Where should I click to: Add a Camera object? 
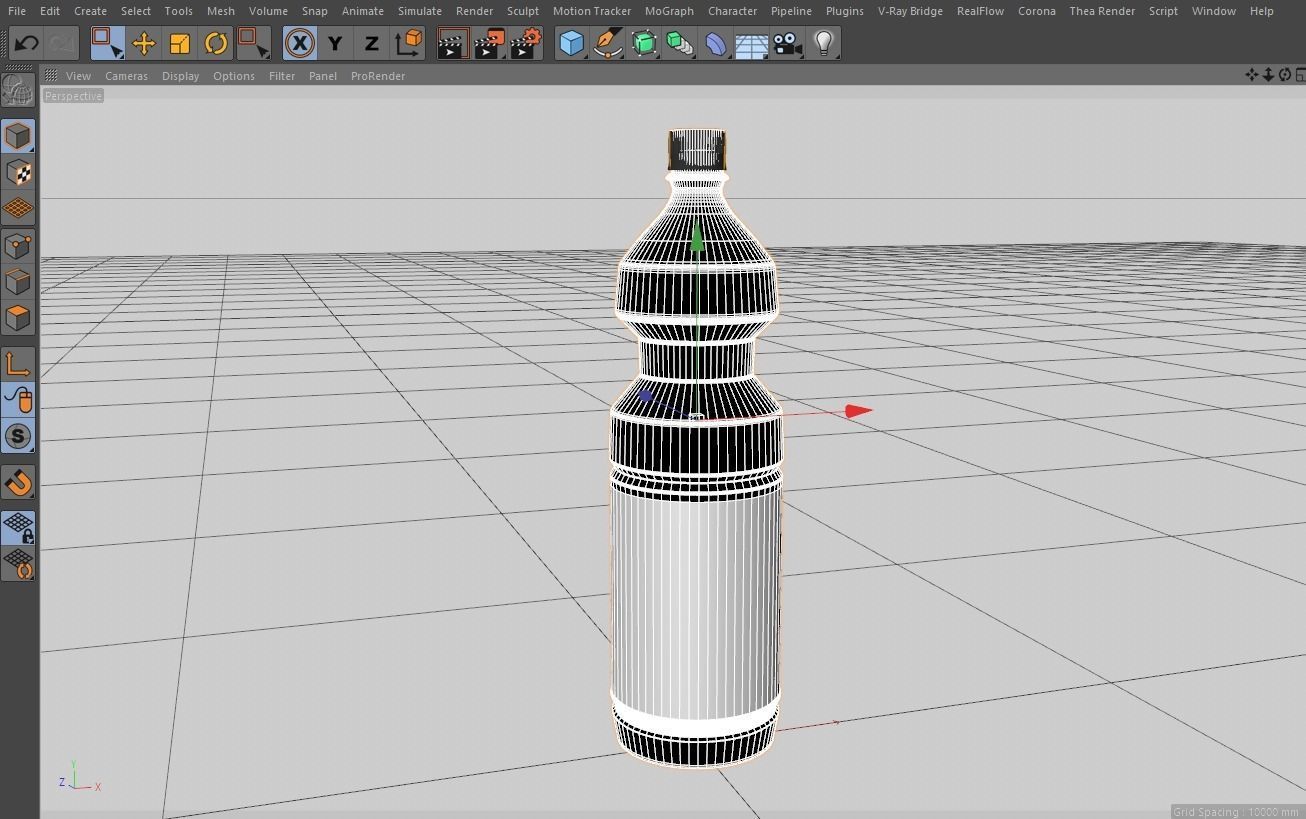788,43
